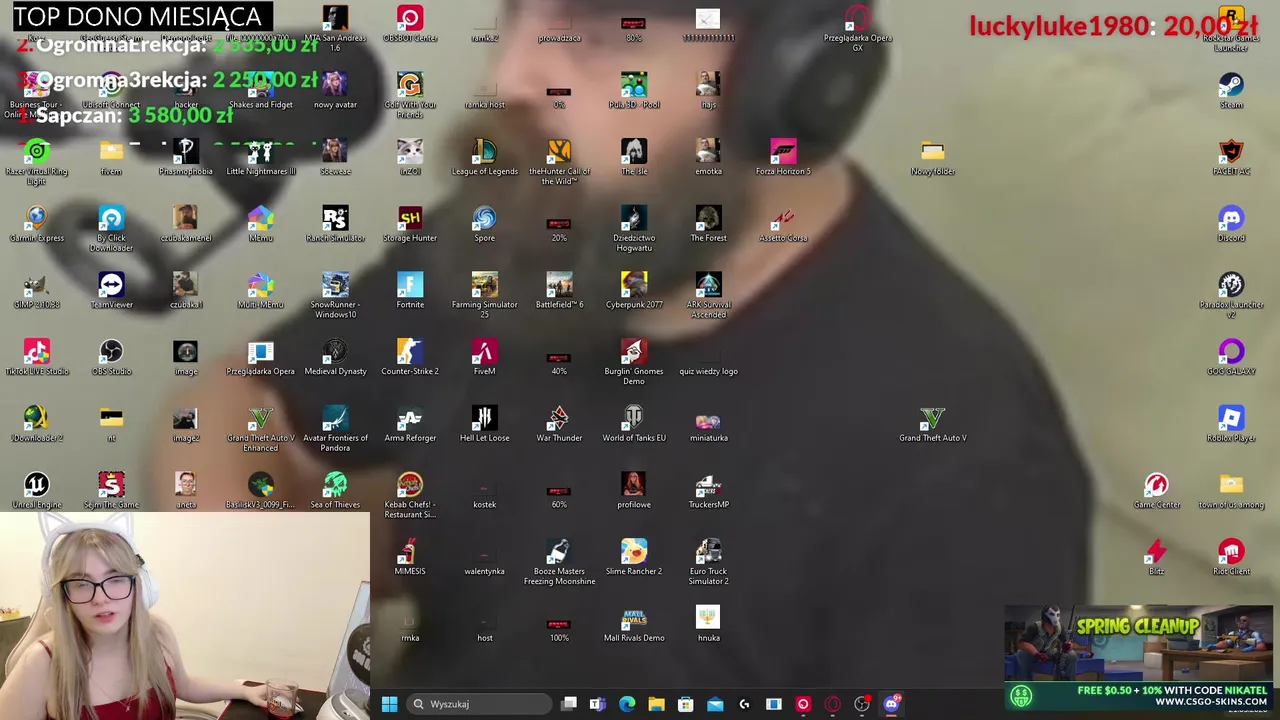Click the Spring Cleanup CSGO-Skins banner

pos(1138,655)
